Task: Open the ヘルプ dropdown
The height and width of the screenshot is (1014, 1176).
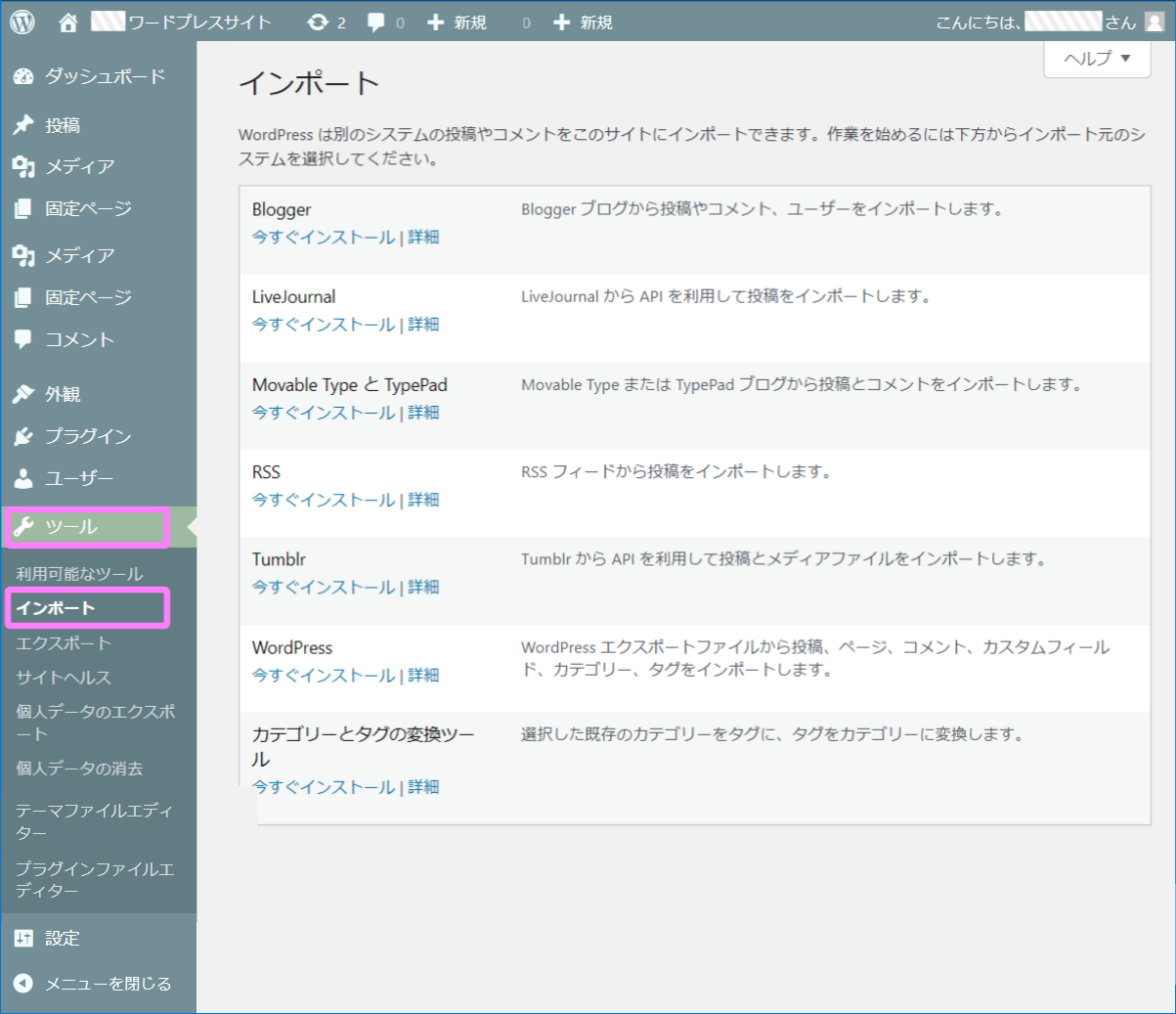Action: pyautogui.click(x=1095, y=59)
